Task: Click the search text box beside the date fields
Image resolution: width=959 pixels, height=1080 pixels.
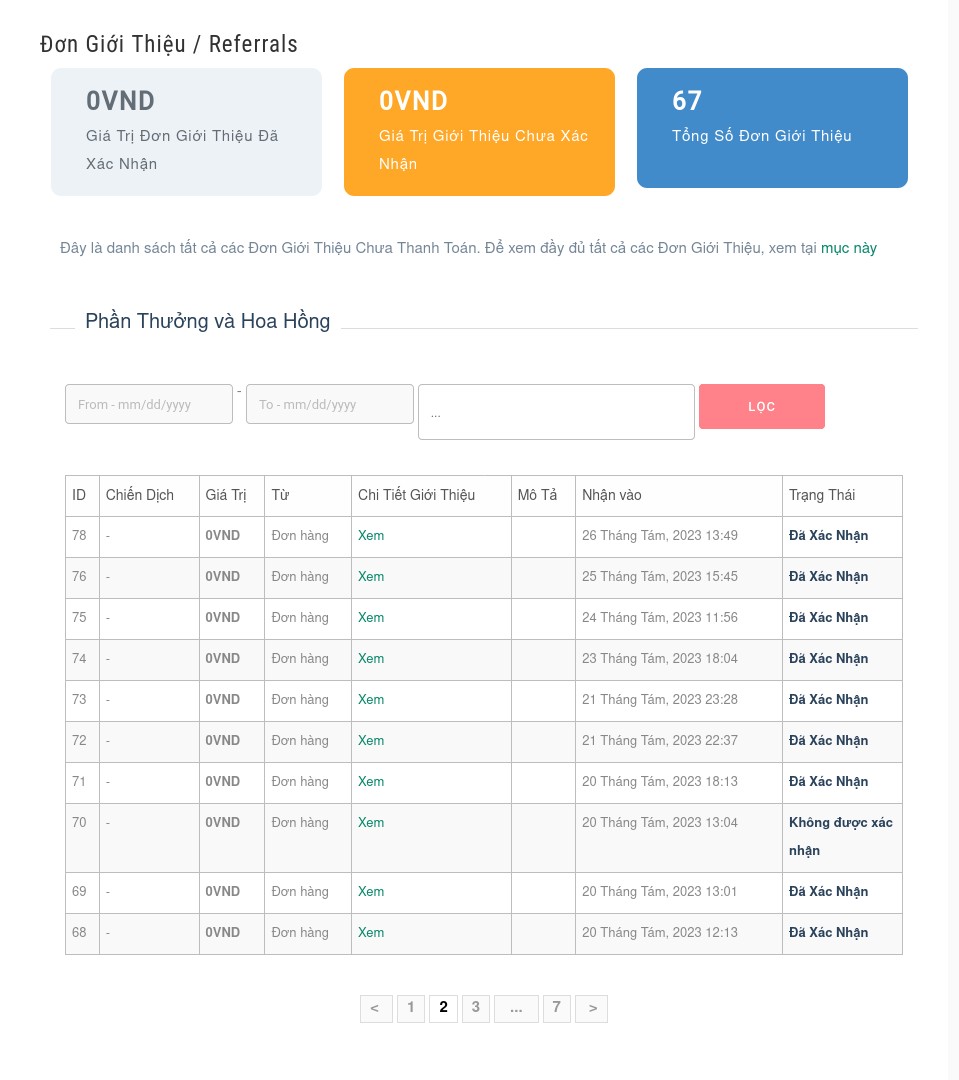Action: point(555,412)
